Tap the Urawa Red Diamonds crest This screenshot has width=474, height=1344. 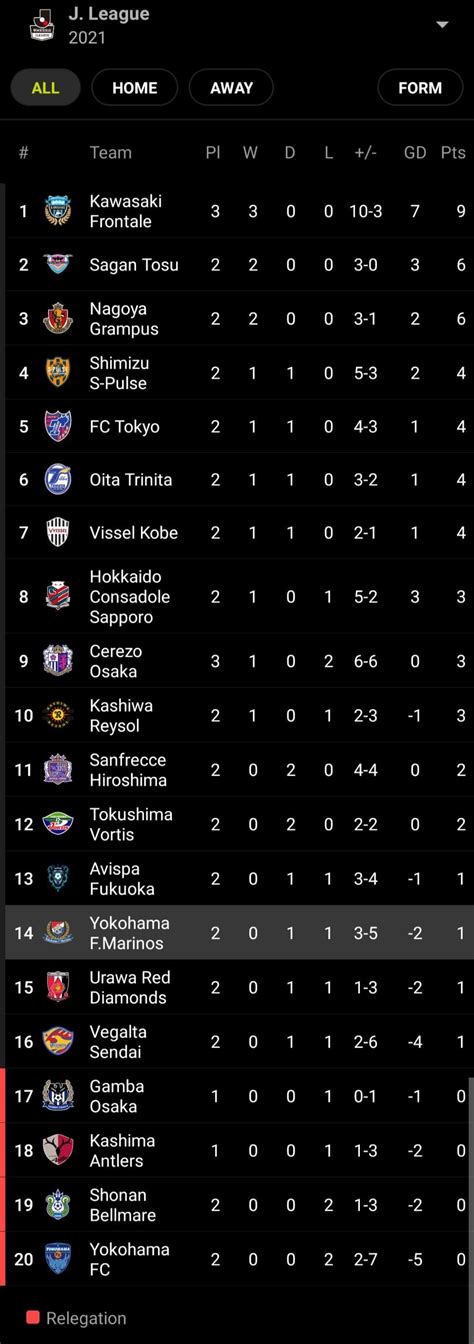click(58, 988)
